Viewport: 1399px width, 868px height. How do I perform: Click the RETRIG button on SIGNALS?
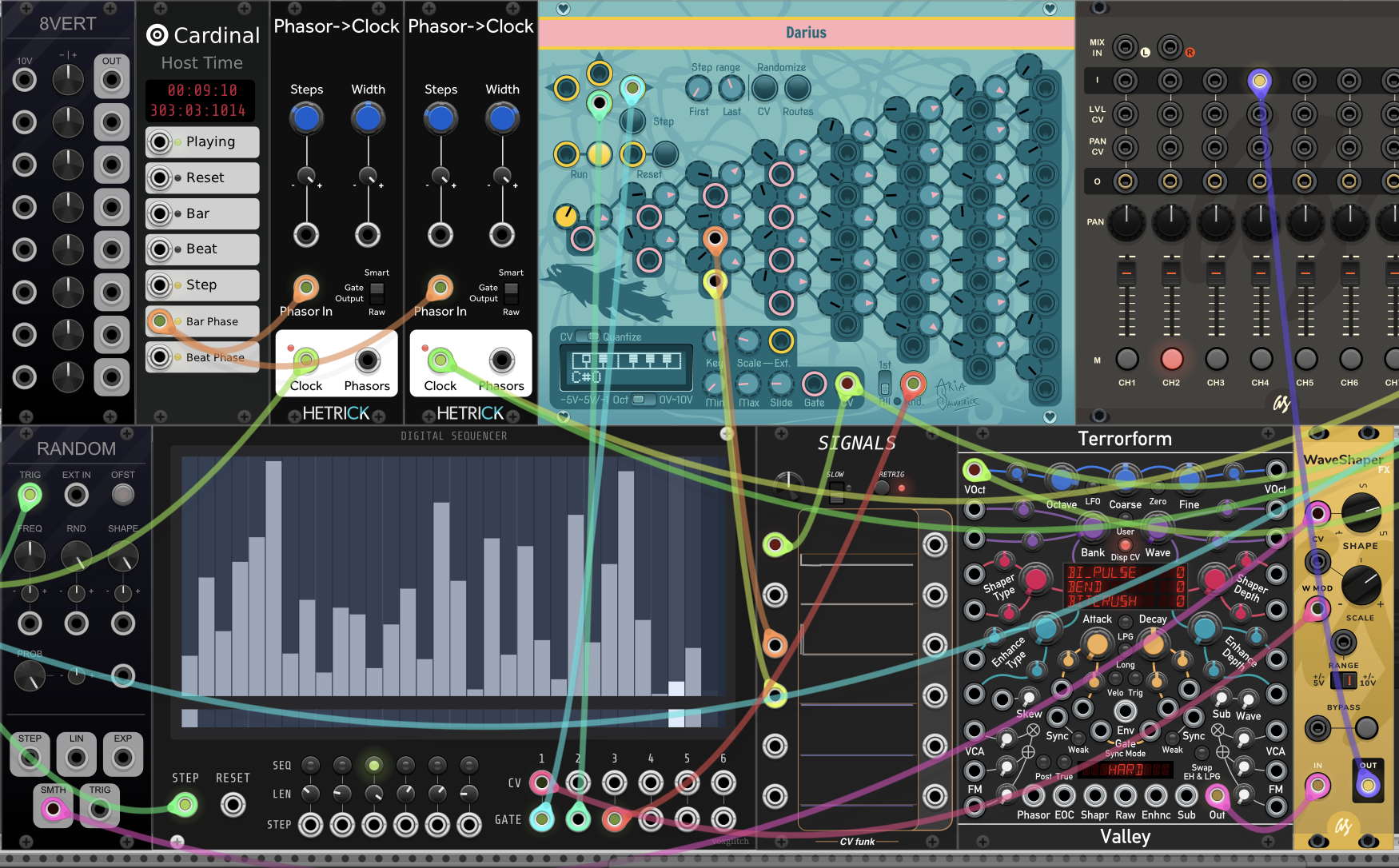pyautogui.click(x=882, y=488)
